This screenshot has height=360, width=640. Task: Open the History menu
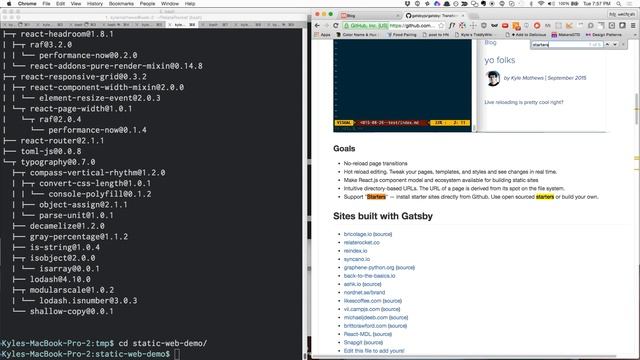(x=95, y=4)
